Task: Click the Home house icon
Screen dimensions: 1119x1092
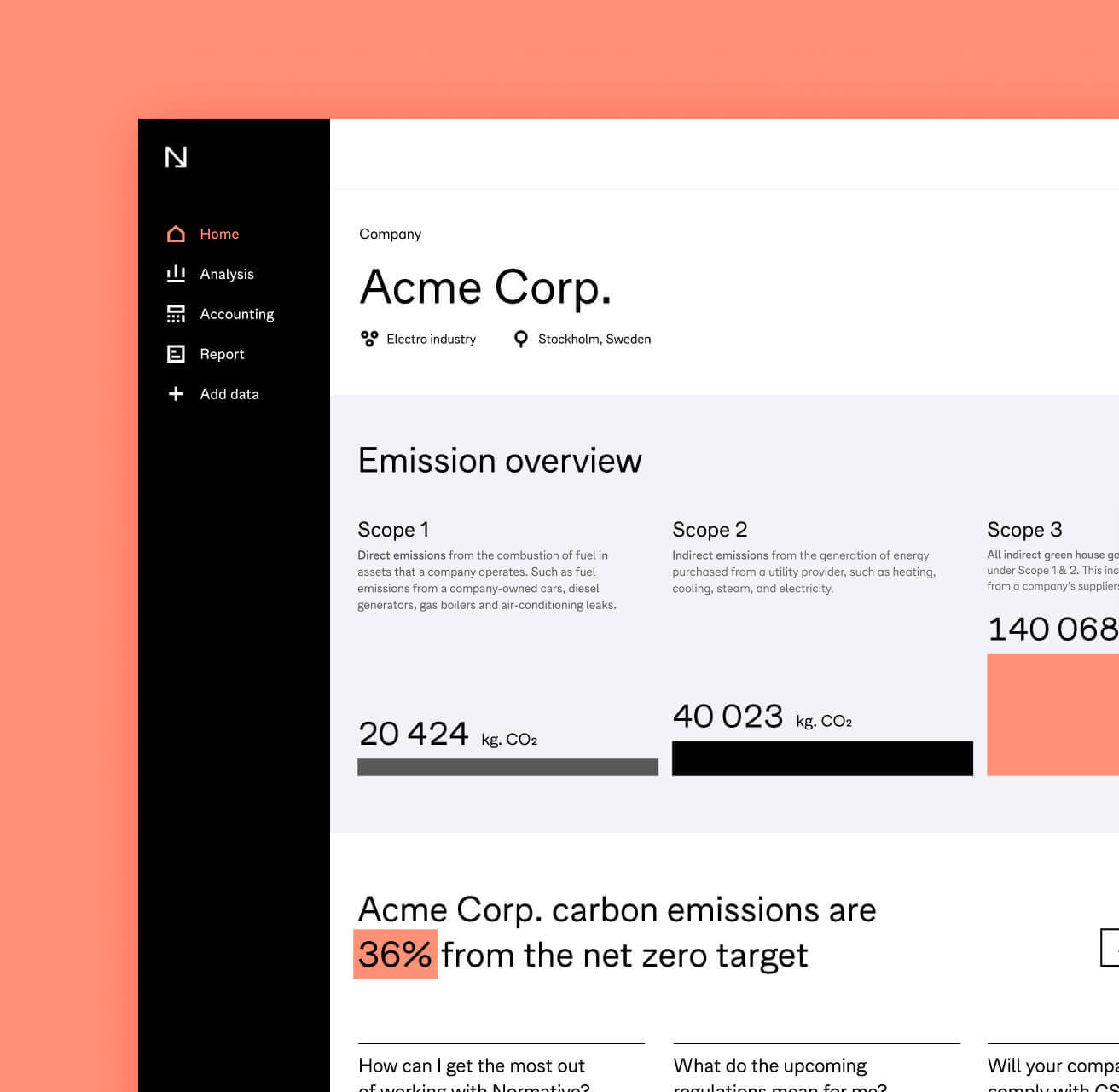Action: [176, 234]
